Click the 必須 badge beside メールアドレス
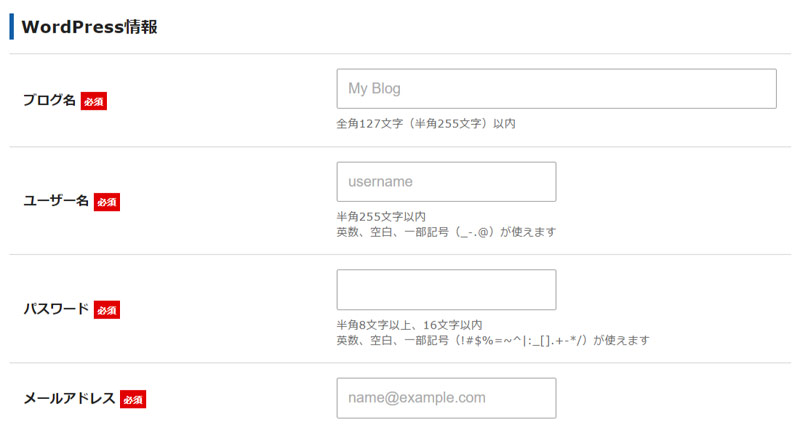800x429 pixels. [133, 399]
